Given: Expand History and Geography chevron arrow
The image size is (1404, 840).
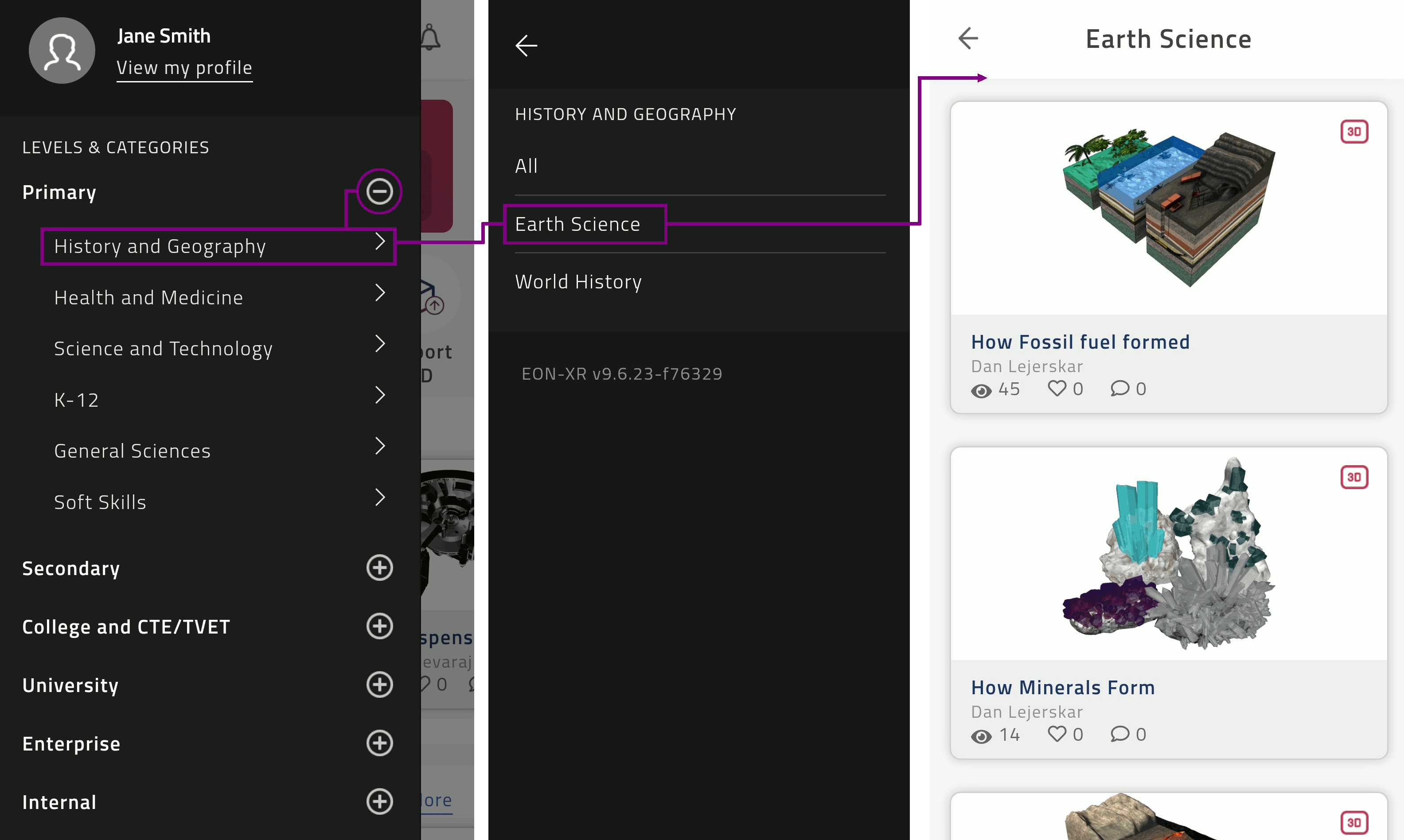Looking at the screenshot, I should pos(380,241).
